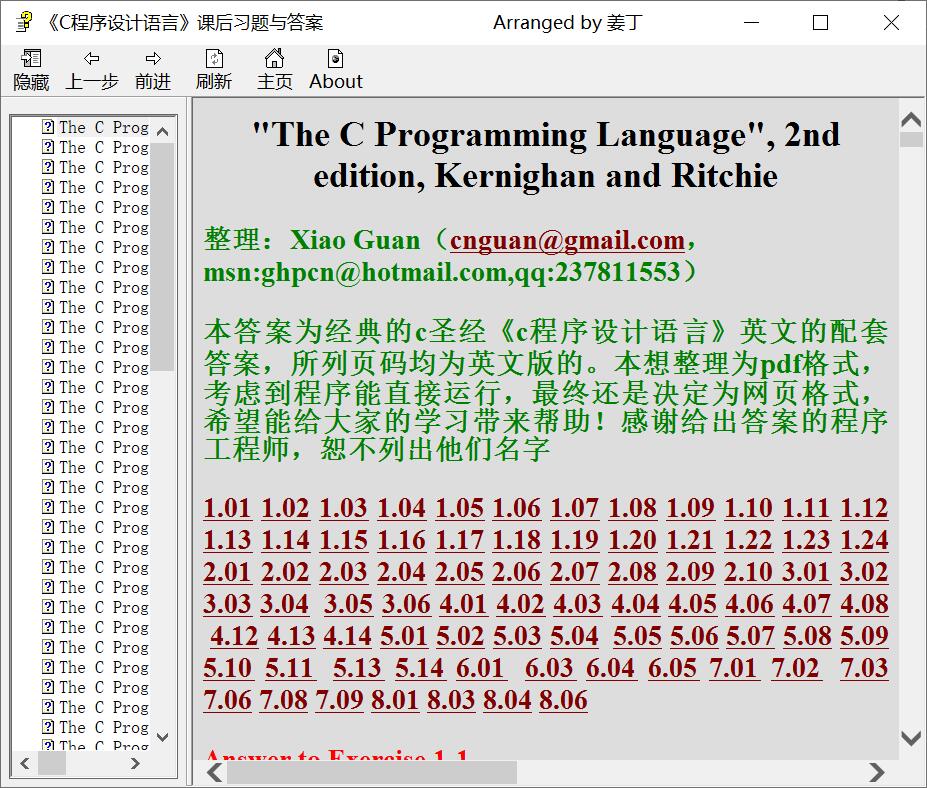Open exercise link 1.02
The image size is (927, 788).
tap(286, 508)
